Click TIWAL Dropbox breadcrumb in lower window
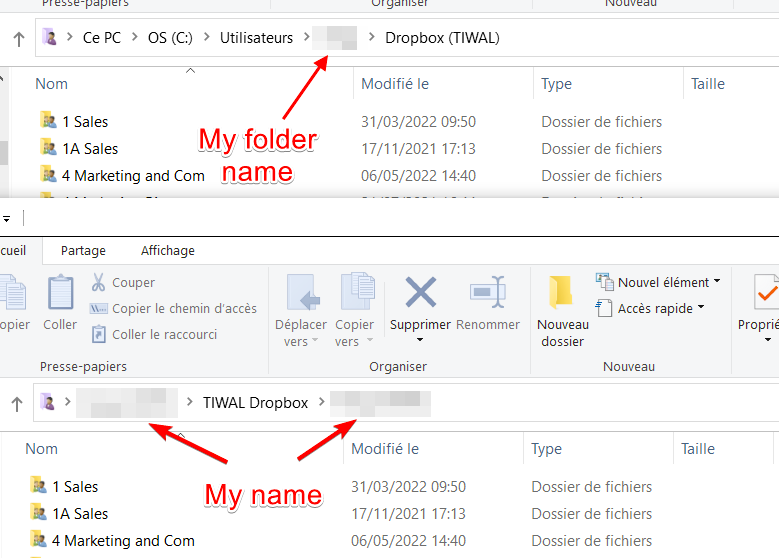This screenshot has width=779, height=558. [x=255, y=402]
